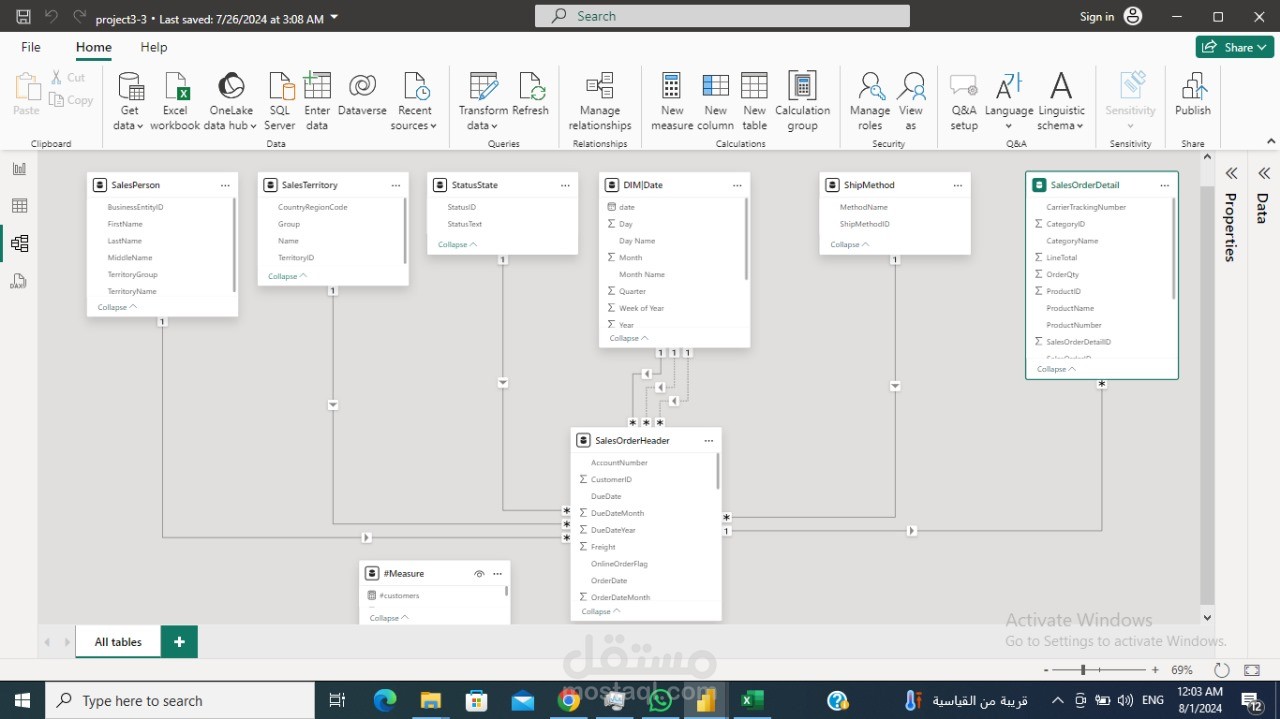Open DIM|Date table more options
Viewport: 1280px width, 719px height.
[737, 185]
